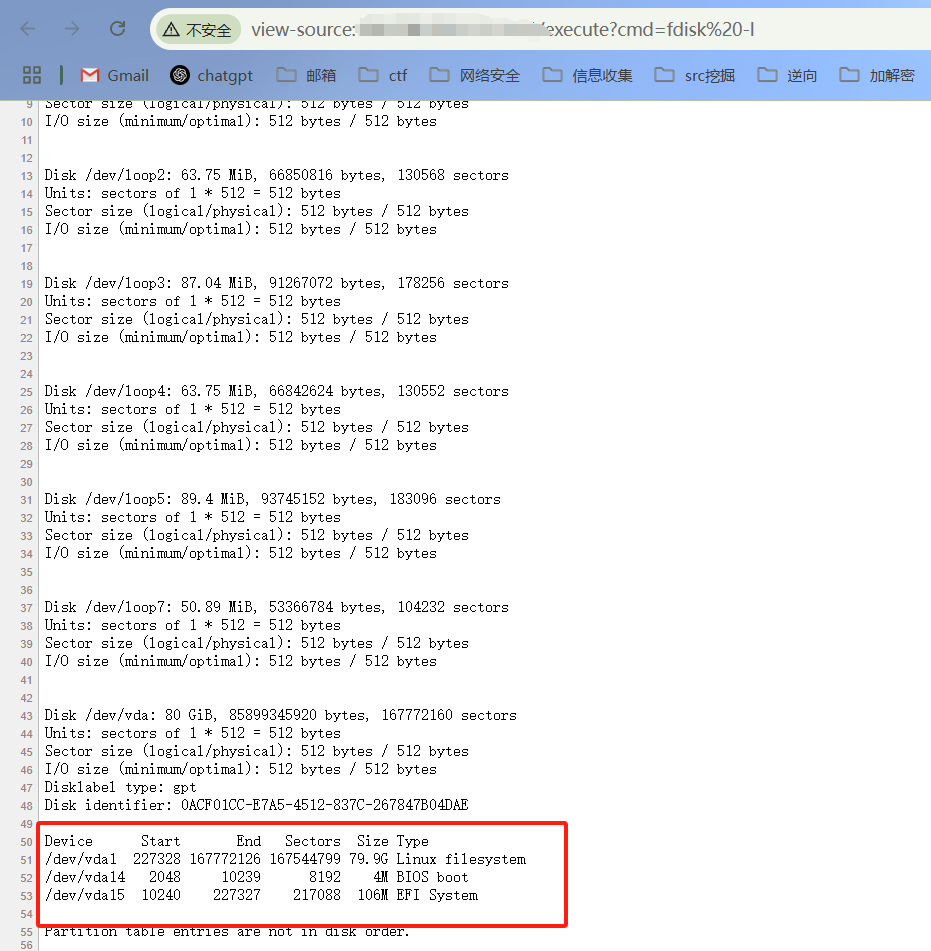
Task: Click the 'Disk /dev/loop7: 50.89 MiB' line
Action: [x=277, y=607]
